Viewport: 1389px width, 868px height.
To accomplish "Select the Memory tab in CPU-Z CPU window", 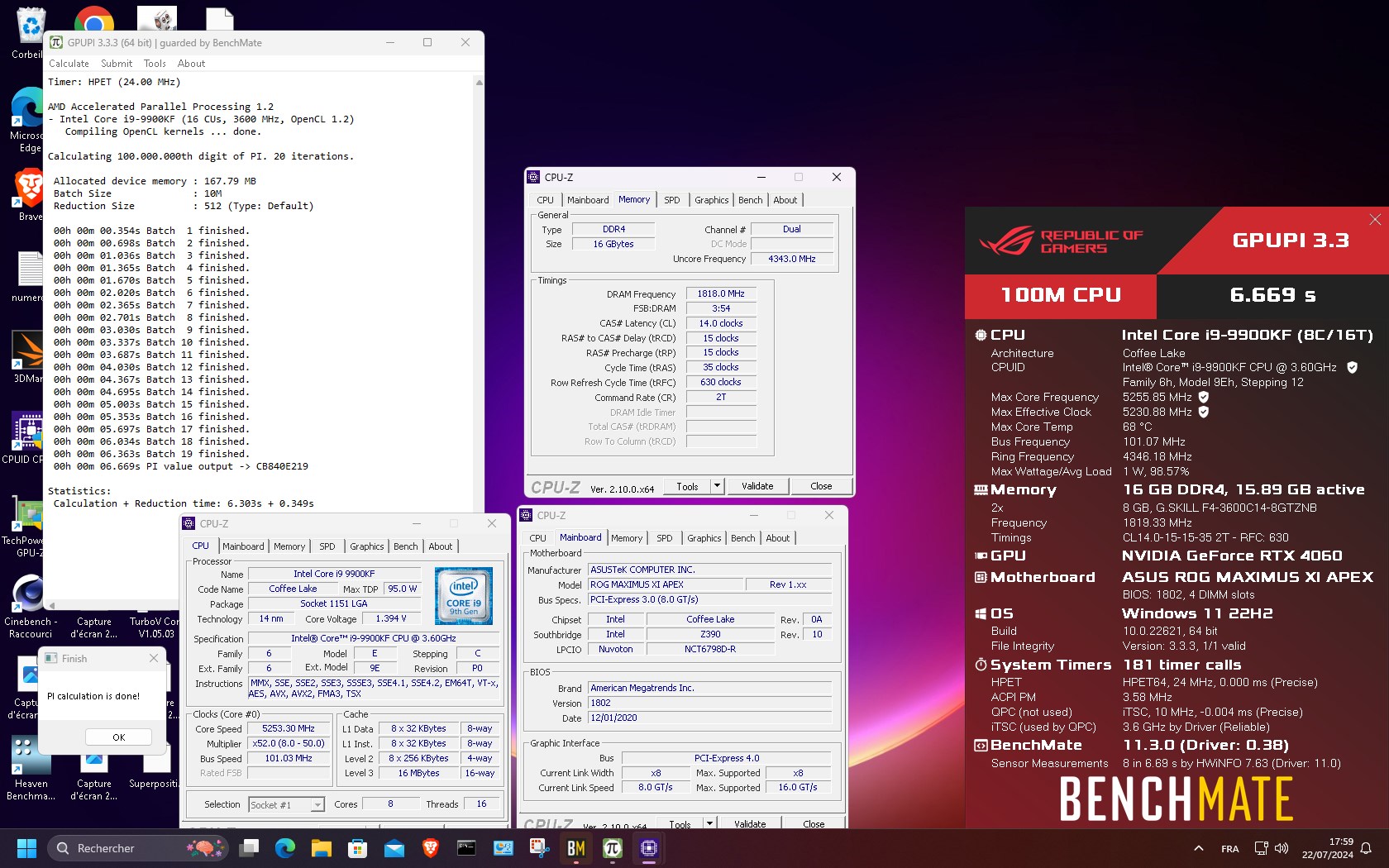I will click(x=289, y=546).
